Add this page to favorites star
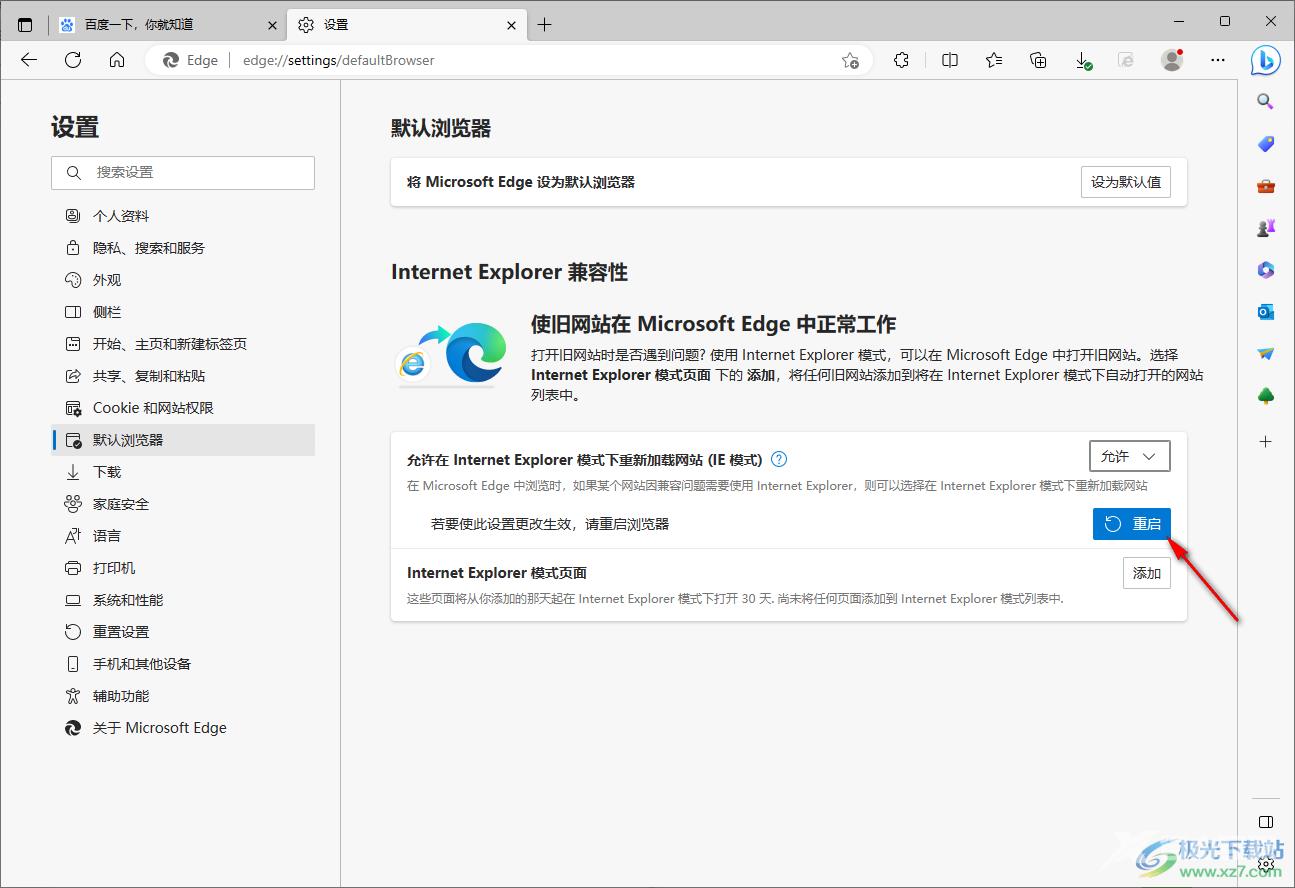Image resolution: width=1295 pixels, height=888 pixels. click(x=850, y=60)
